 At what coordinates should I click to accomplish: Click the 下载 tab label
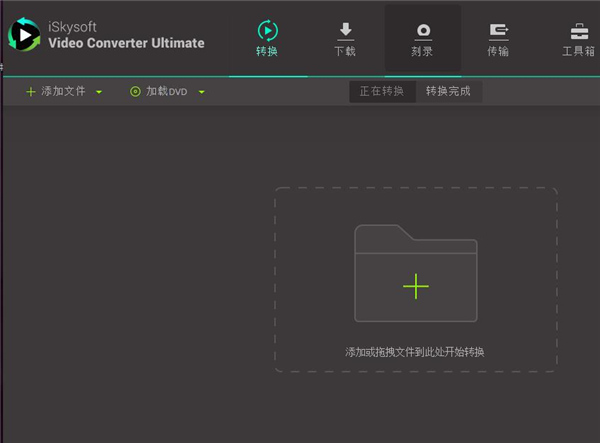[344, 51]
